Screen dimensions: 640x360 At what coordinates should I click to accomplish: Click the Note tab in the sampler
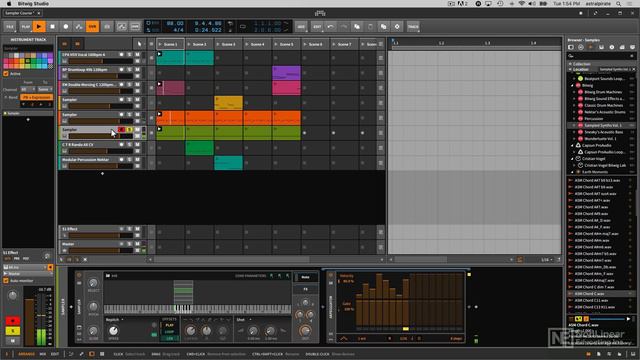pos(306,277)
